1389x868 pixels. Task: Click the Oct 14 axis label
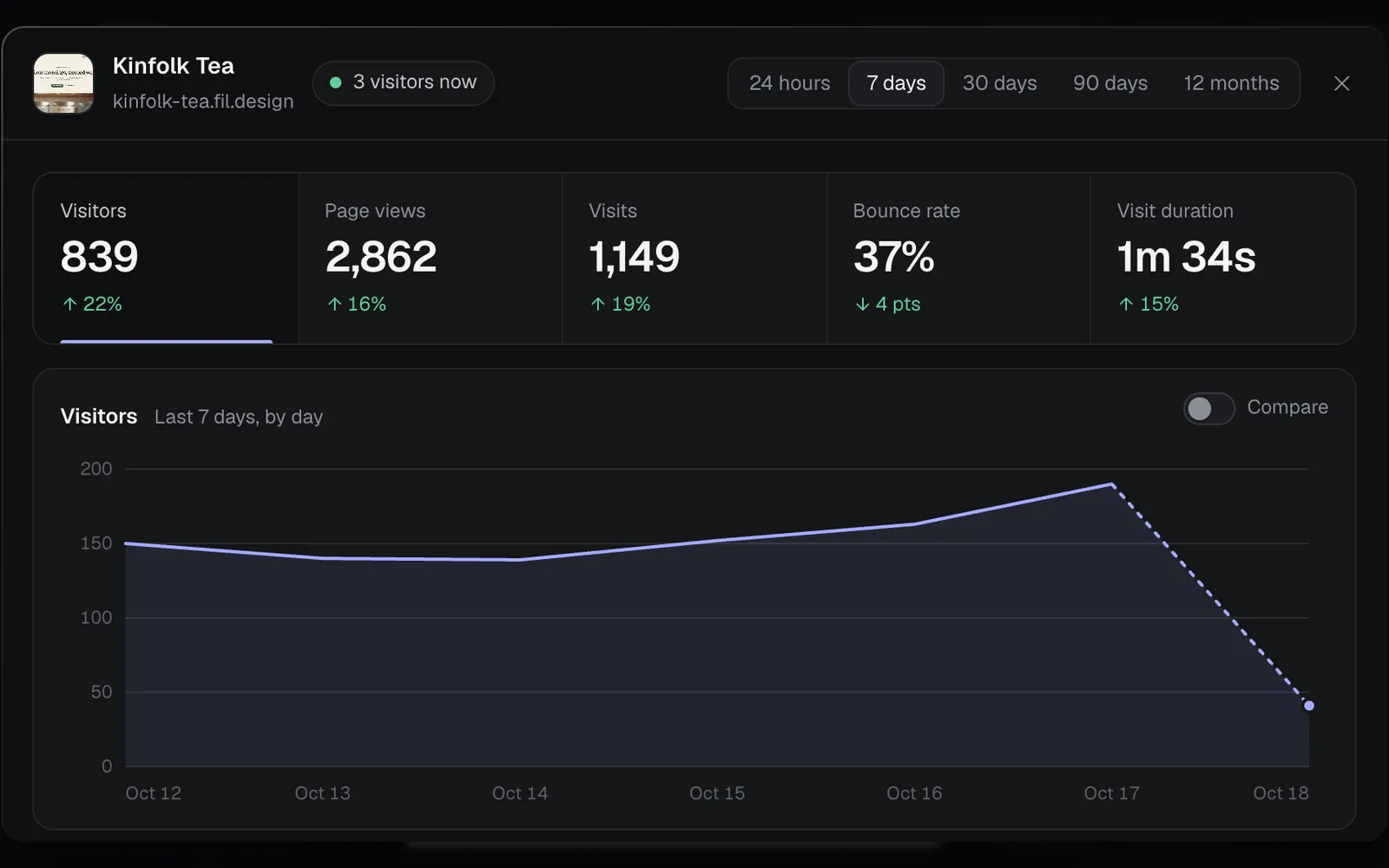coord(520,793)
